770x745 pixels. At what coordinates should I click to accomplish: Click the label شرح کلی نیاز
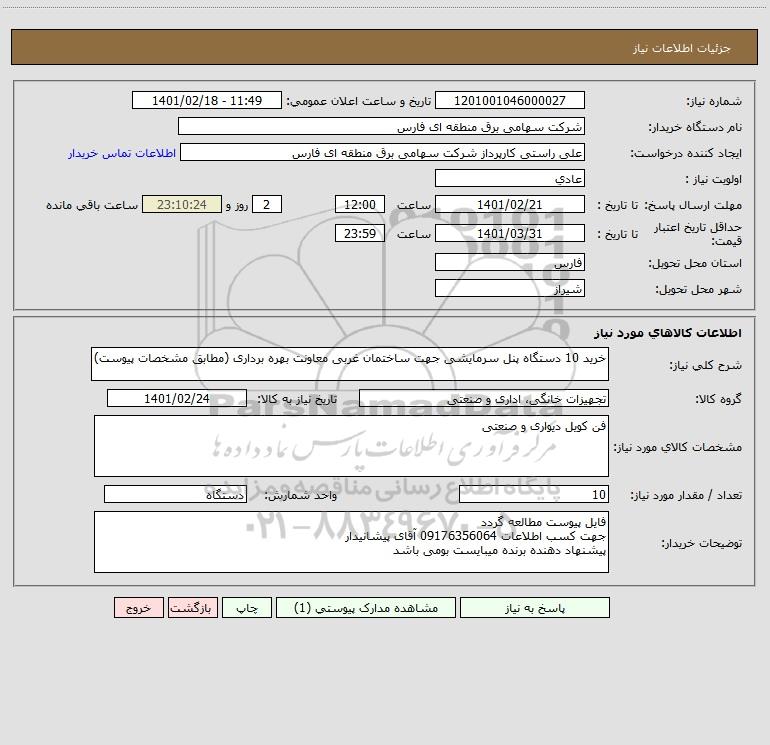click(x=706, y=365)
